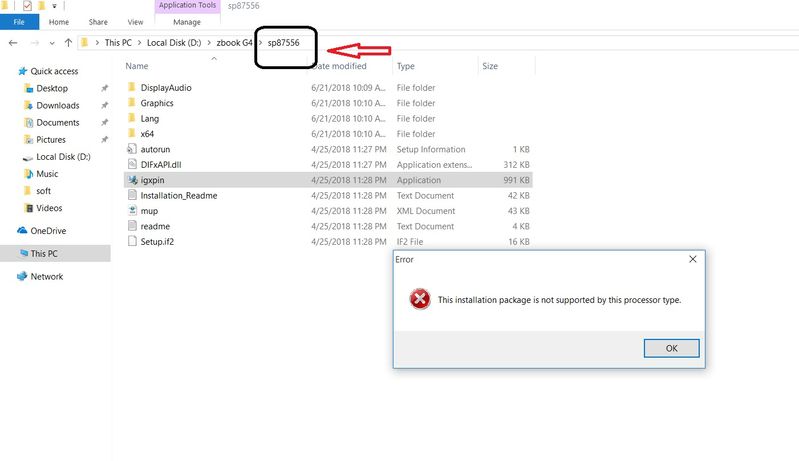
Task: Select Network label in navigation pane
Action: coord(47,277)
